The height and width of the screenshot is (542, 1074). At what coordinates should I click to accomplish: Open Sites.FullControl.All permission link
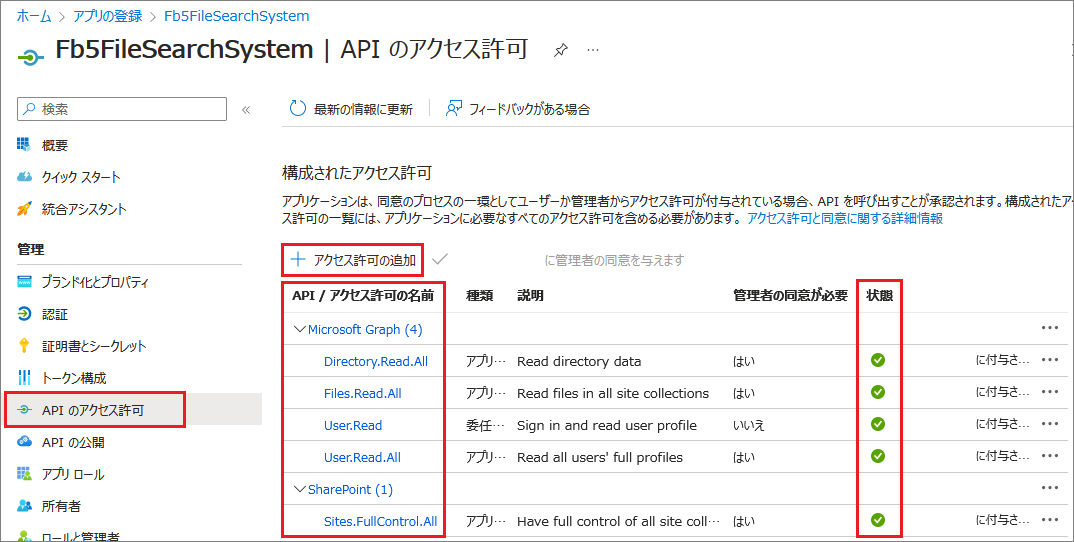[x=380, y=521]
